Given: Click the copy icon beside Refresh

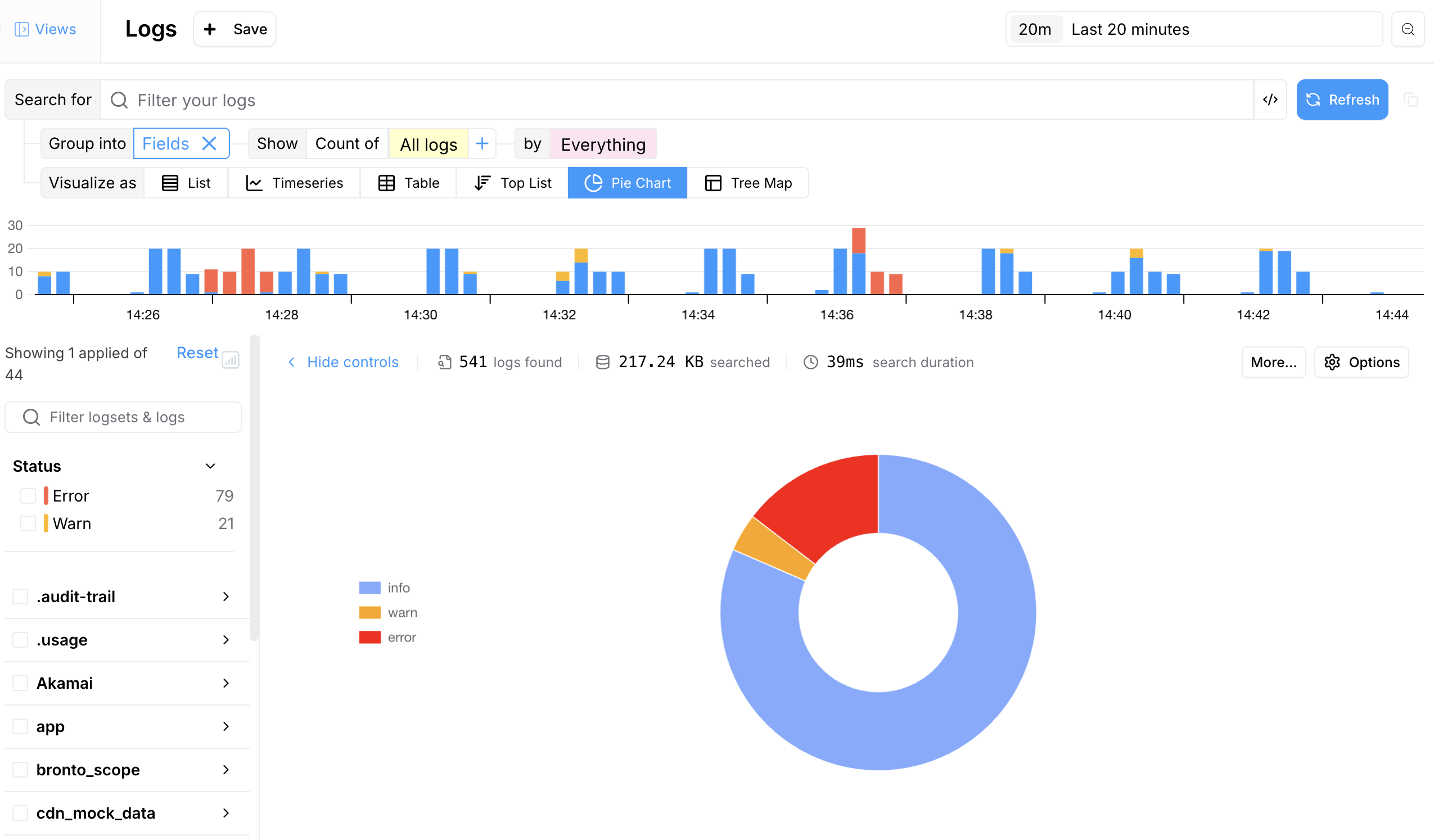Looking at the screenshot, I should click(1411, 100).
